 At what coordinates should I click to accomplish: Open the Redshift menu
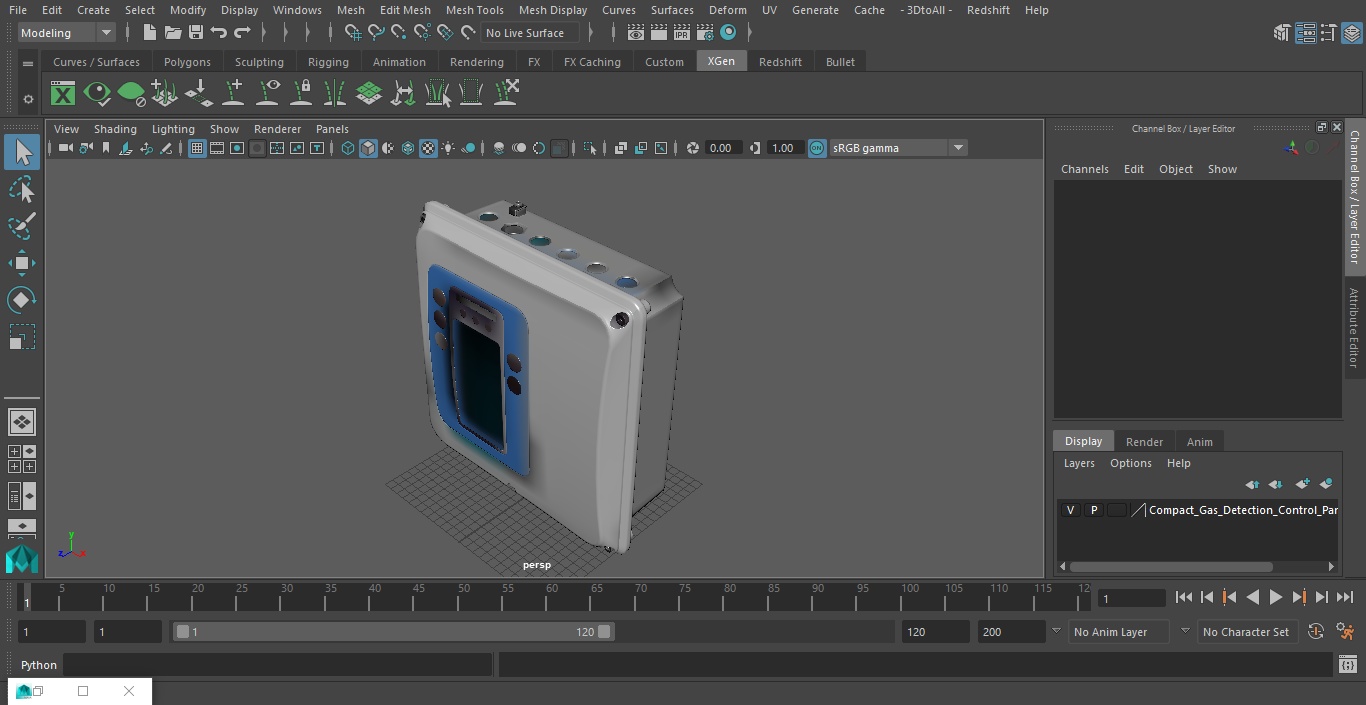tap(988, 10)
